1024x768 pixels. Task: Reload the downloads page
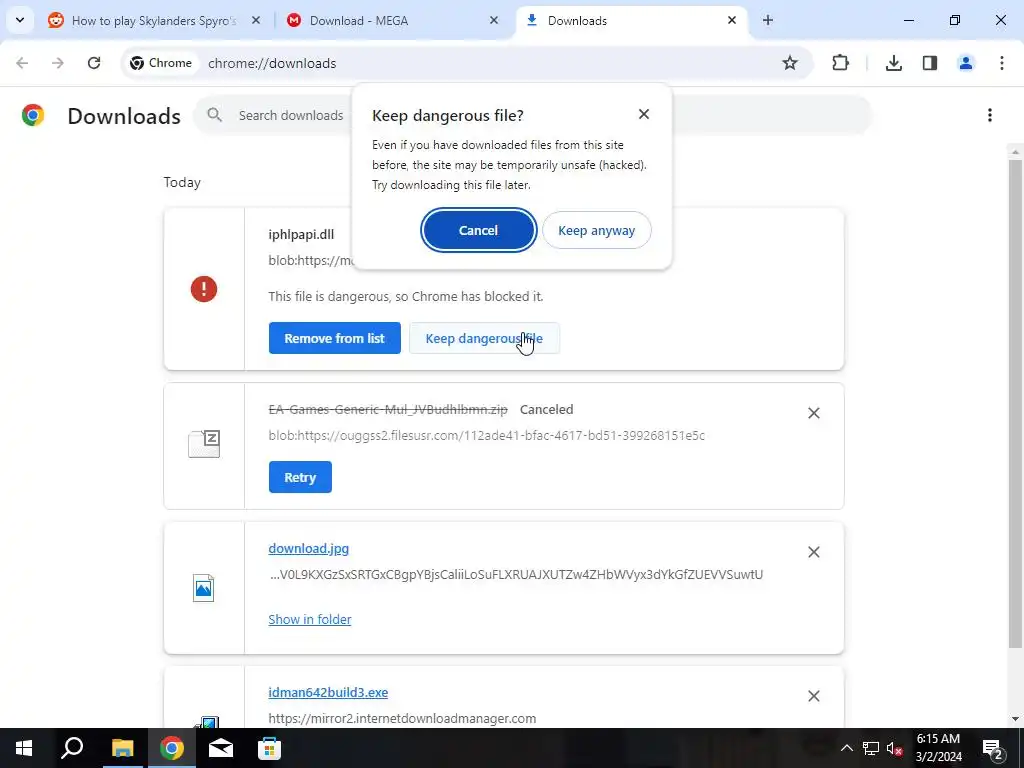click(x=94, y=63)
